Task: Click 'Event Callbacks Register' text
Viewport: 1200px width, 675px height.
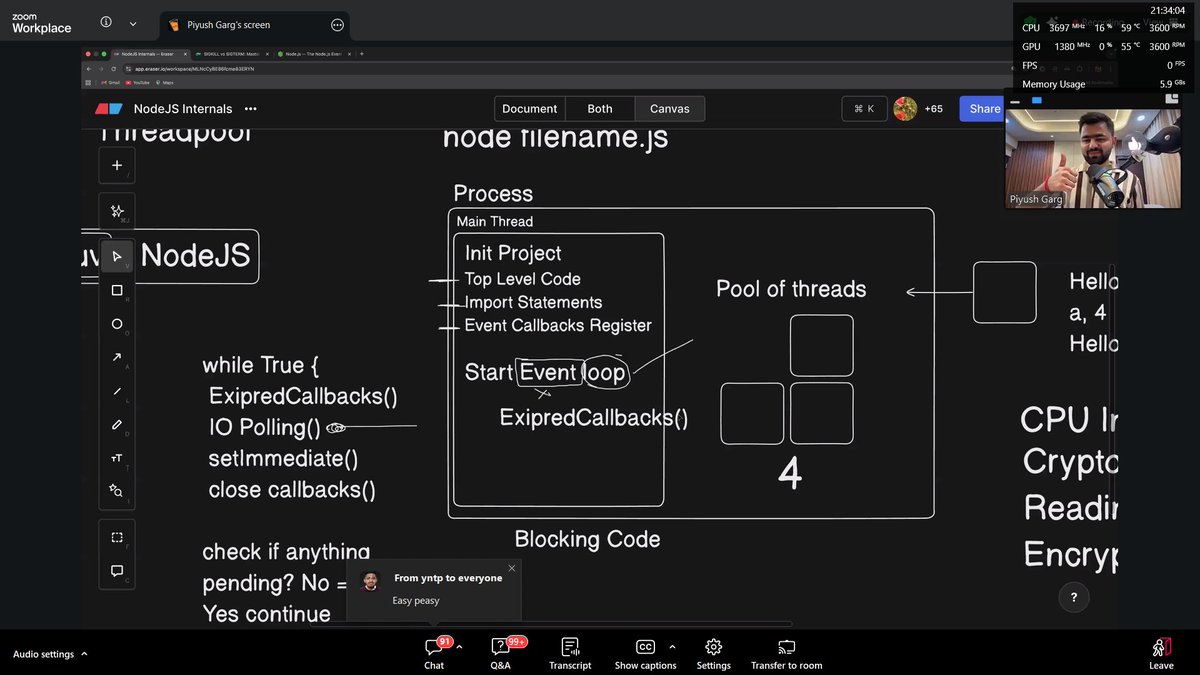Action: click(x=558, y=325)
